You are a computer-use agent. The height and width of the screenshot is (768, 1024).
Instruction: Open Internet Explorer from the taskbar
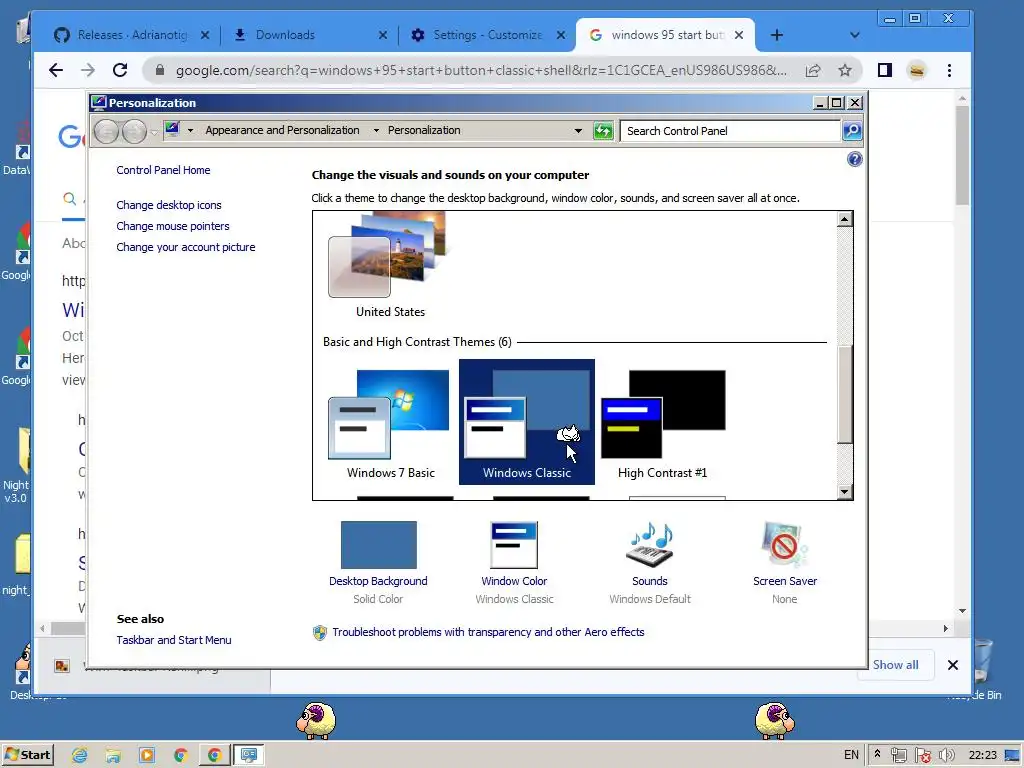(x=80, y=756)
